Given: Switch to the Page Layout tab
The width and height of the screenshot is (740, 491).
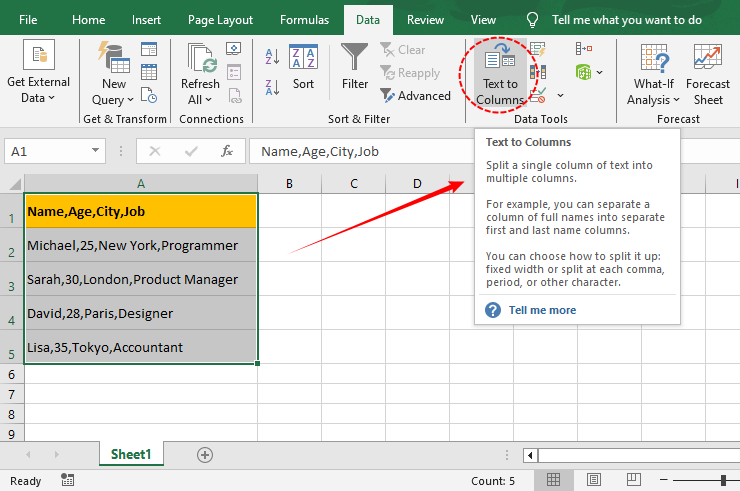Looking at the screenshot, I should [x=220, y=20].
